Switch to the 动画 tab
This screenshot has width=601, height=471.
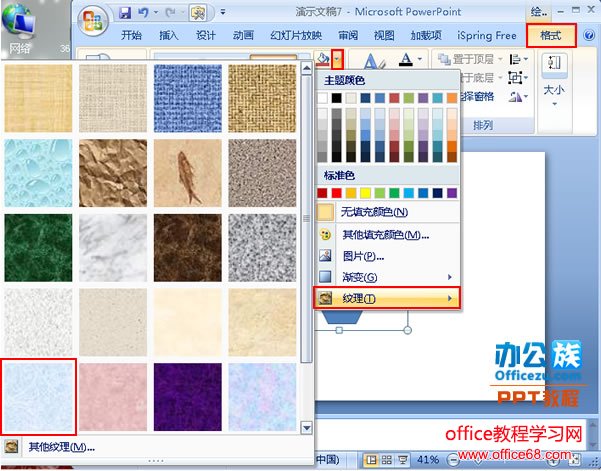[x=243, y=35]
